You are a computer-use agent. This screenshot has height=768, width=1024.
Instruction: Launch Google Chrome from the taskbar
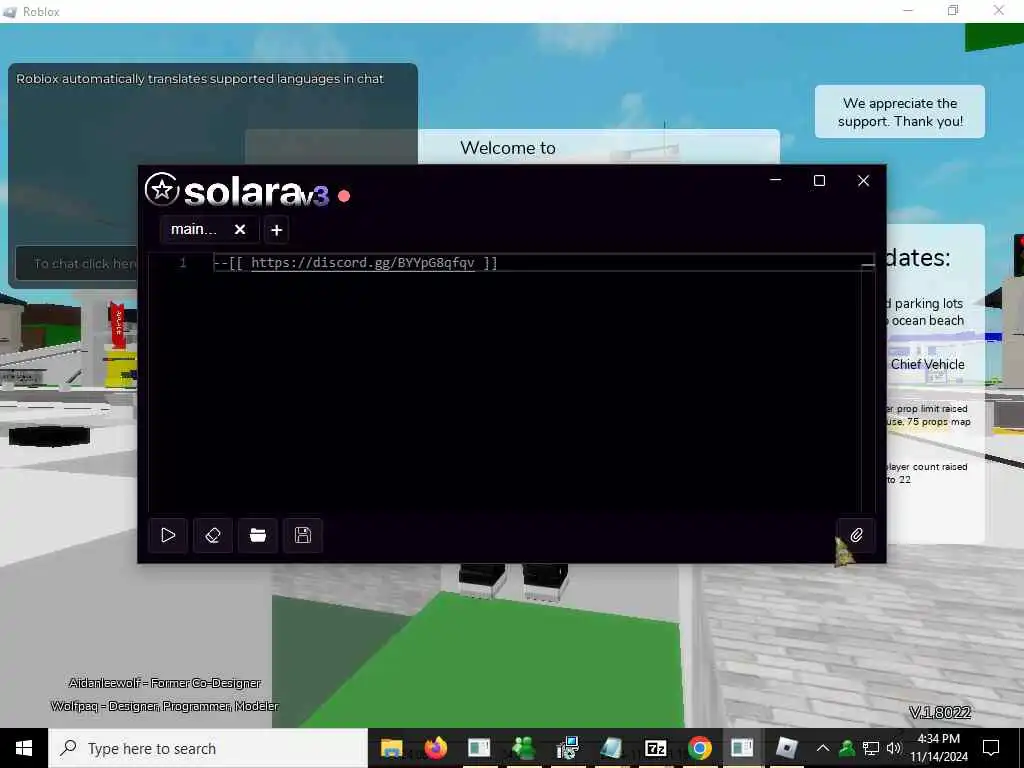click(x=699, y=748)
